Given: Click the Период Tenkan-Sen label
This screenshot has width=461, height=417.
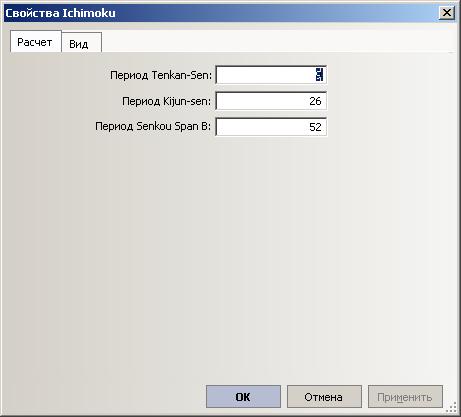Looking at the screenshot, I should point(161,75).
